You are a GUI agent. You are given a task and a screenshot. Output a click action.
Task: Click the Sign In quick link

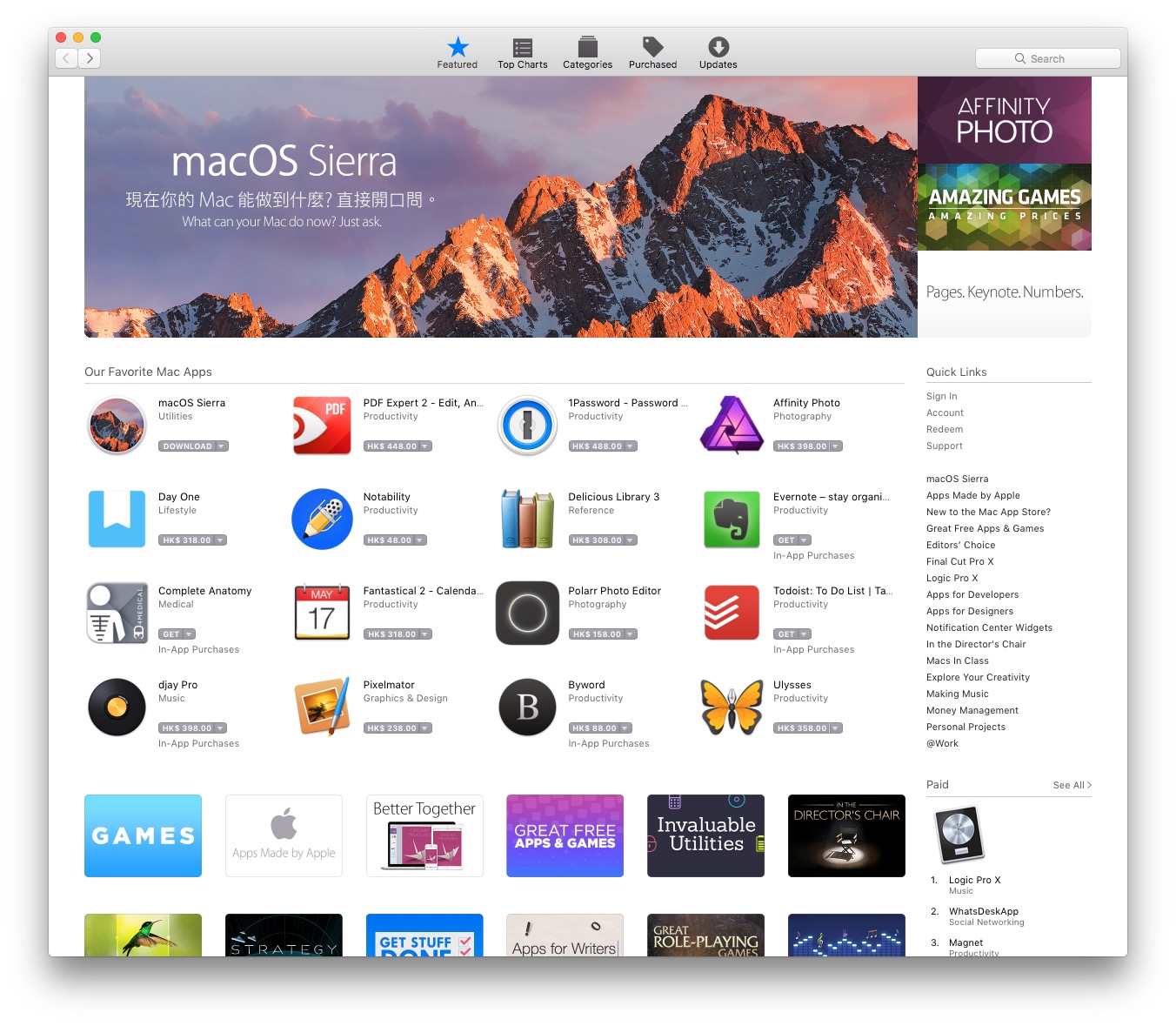(x=942, y=396)
